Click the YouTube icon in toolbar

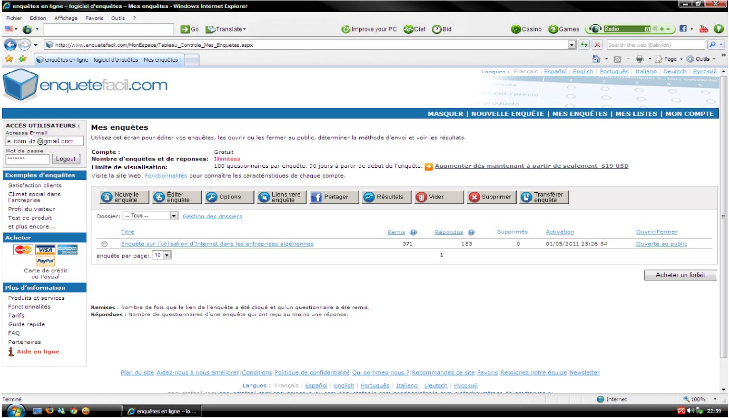pyautogui.click(x=704, y=29)
